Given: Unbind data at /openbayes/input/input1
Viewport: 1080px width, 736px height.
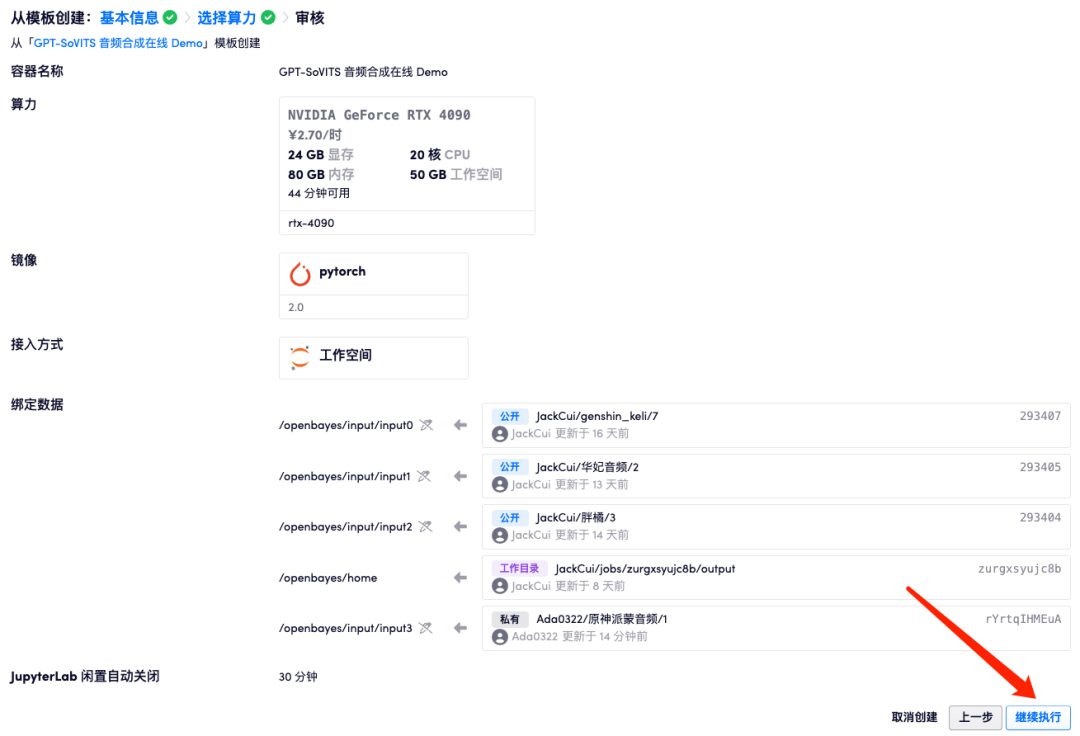Looking at the screenshot, I should (424, 476).
